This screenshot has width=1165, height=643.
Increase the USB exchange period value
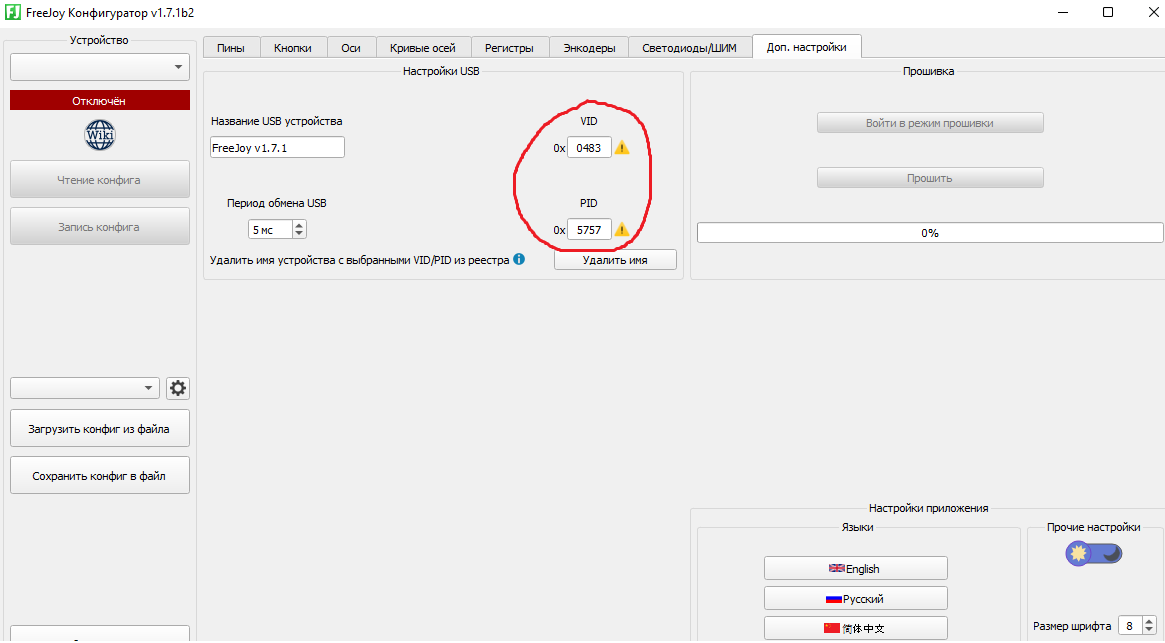coord(299,225)
